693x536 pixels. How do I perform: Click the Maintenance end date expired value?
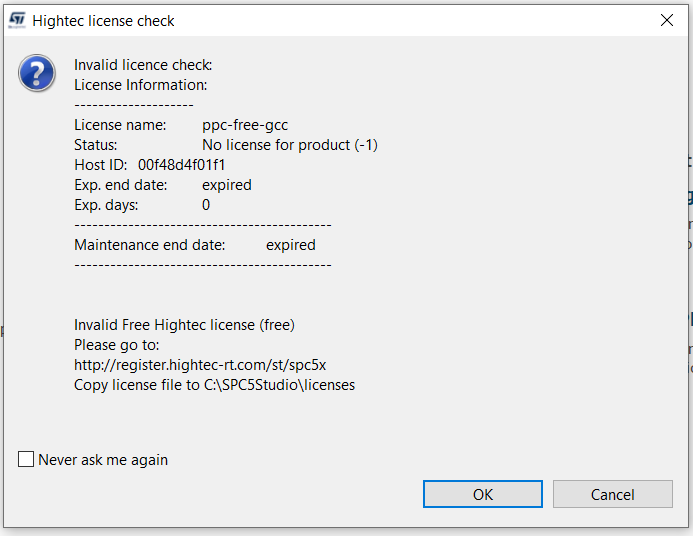[291, 245]
